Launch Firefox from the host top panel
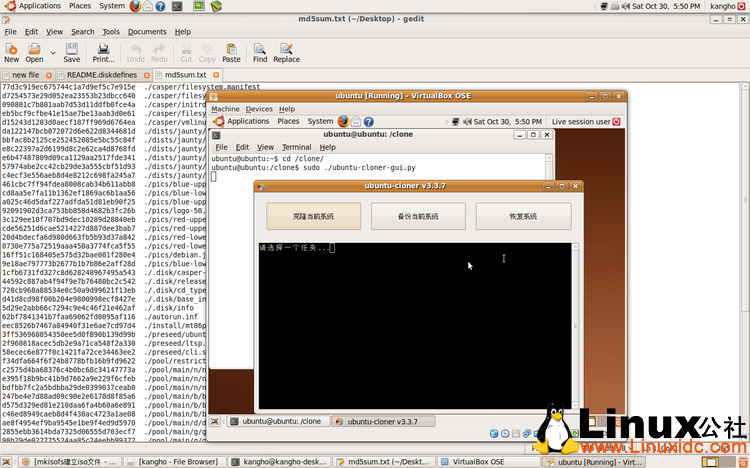This screenshot has width=750, height=468. tap(135, 6)
